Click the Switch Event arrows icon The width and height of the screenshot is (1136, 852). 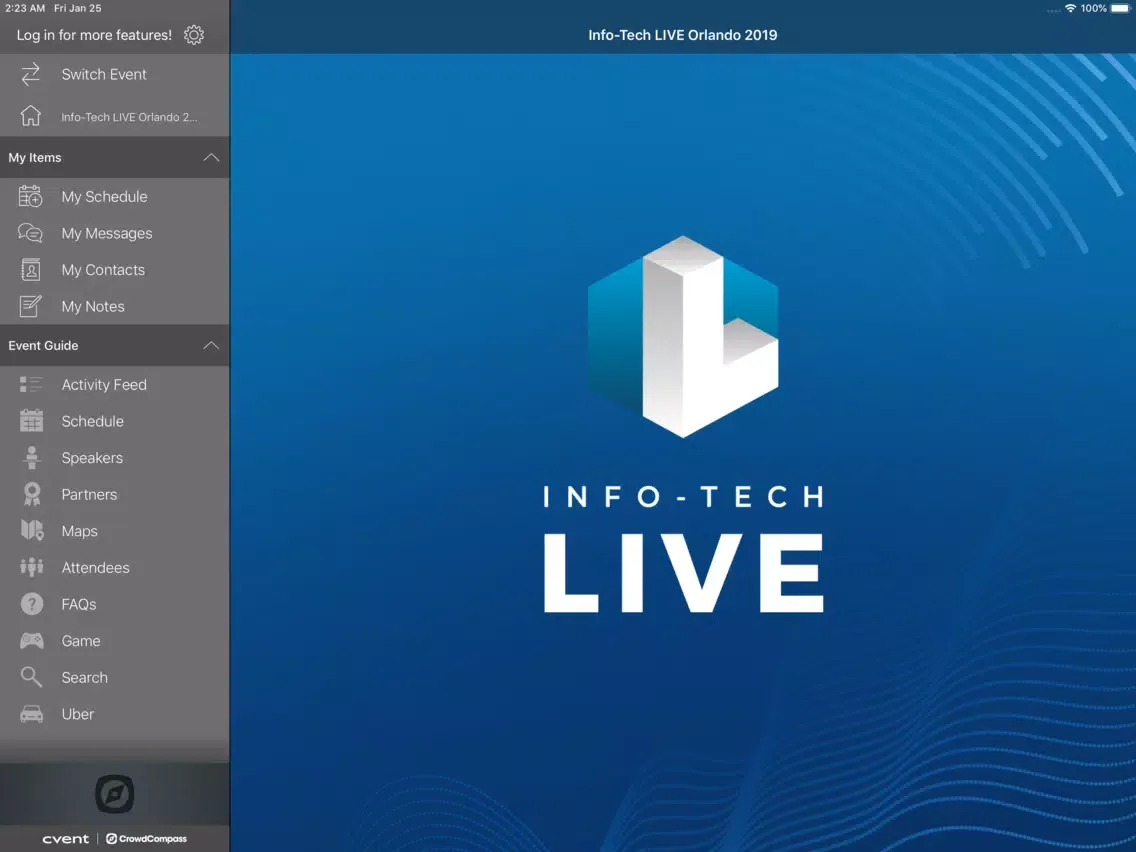click(30, 75)
